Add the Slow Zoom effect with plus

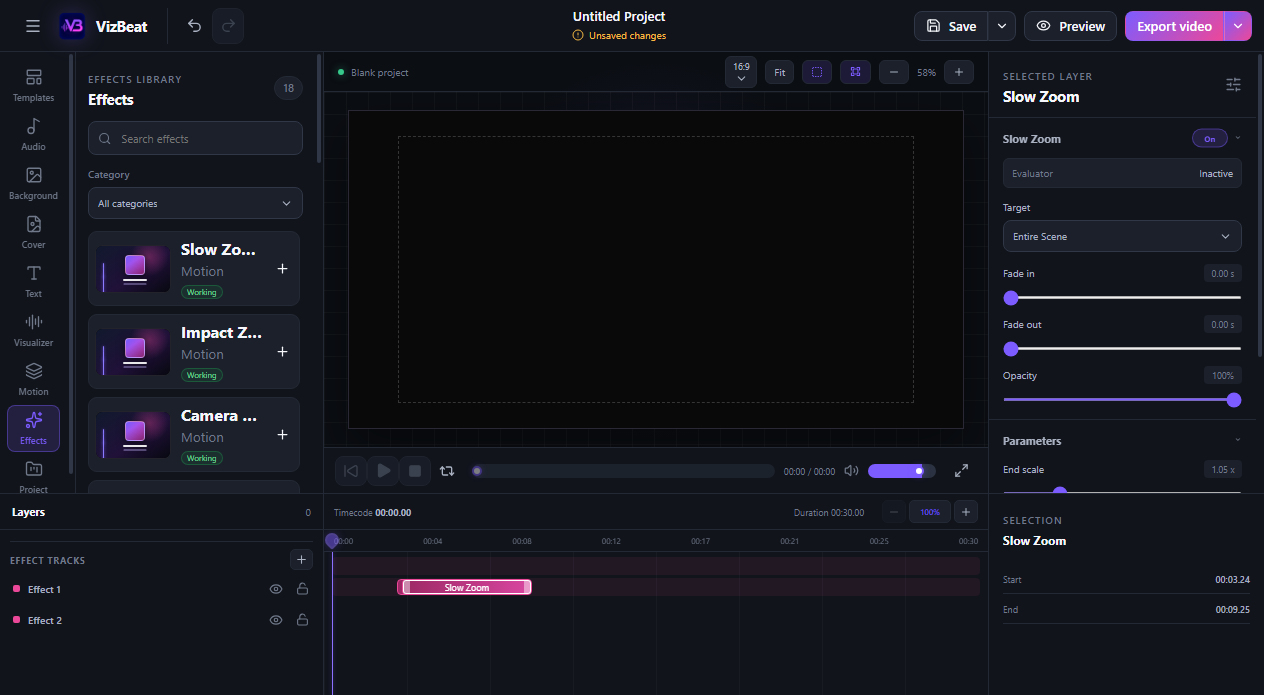(x=282, y=269)
